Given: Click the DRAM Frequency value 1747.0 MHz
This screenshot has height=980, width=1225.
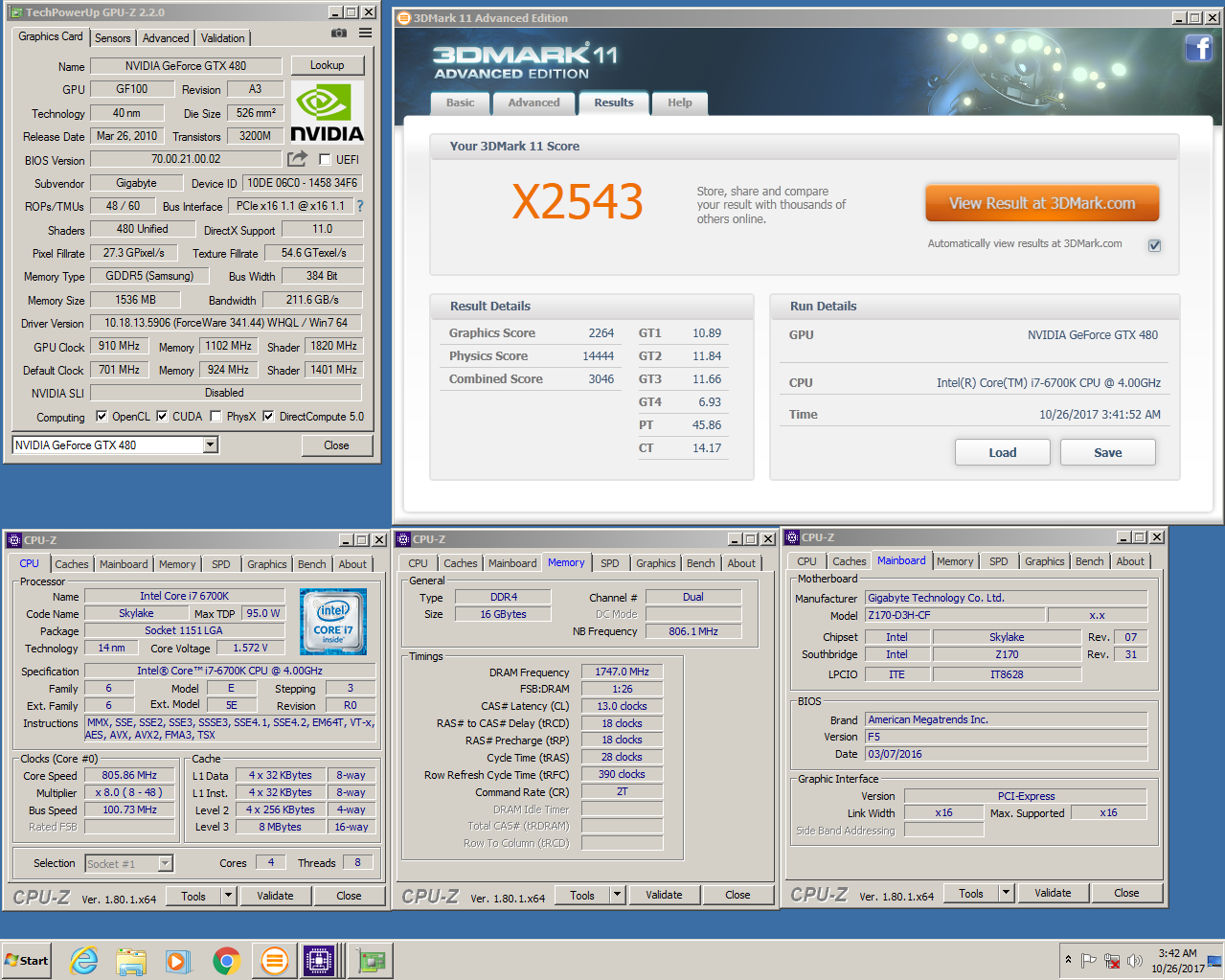Looking at the screenshot, I should pyautogui.click(x=622, y=672).
